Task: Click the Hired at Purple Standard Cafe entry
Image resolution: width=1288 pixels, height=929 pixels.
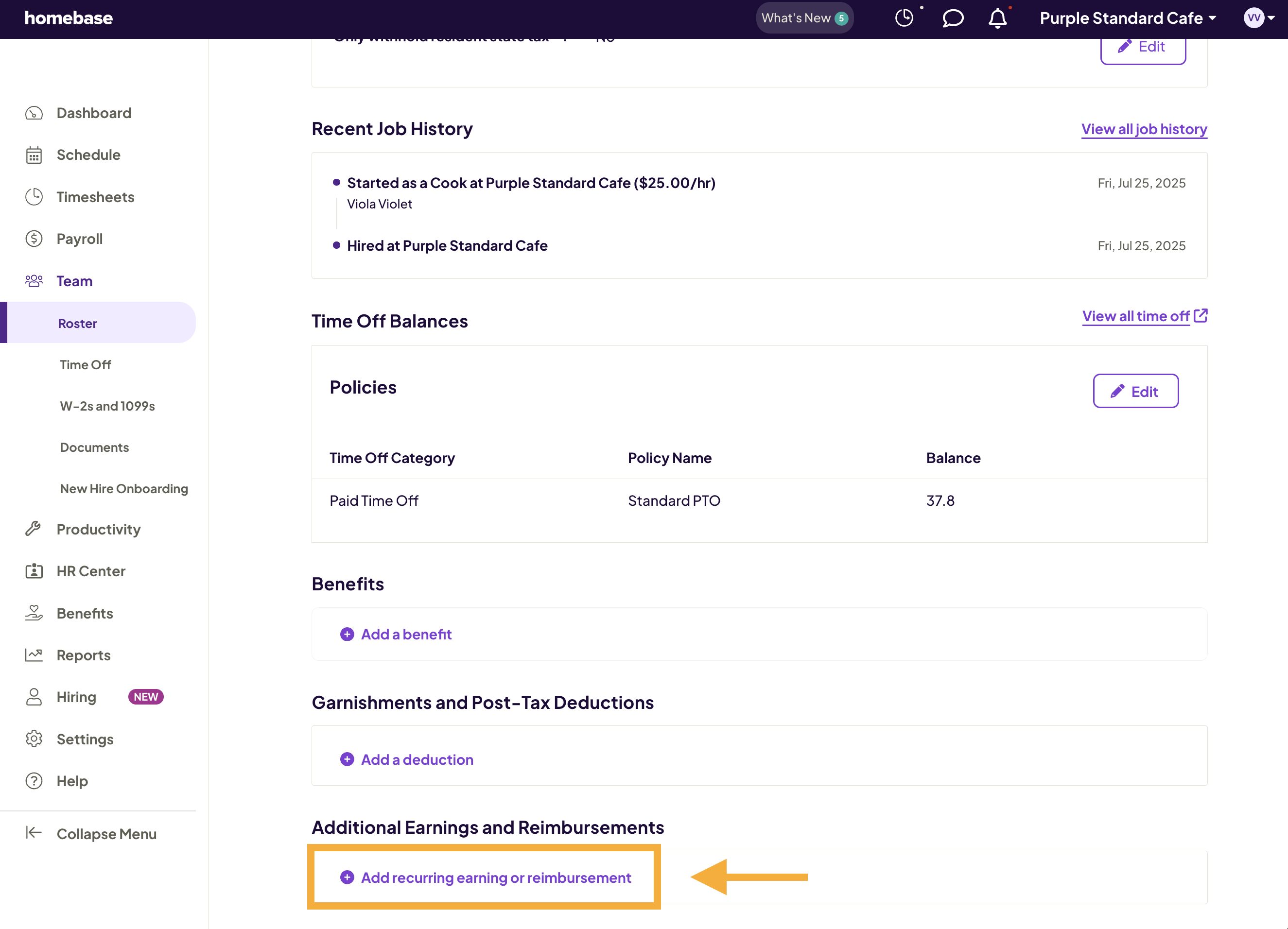Action: pos(447,246)
